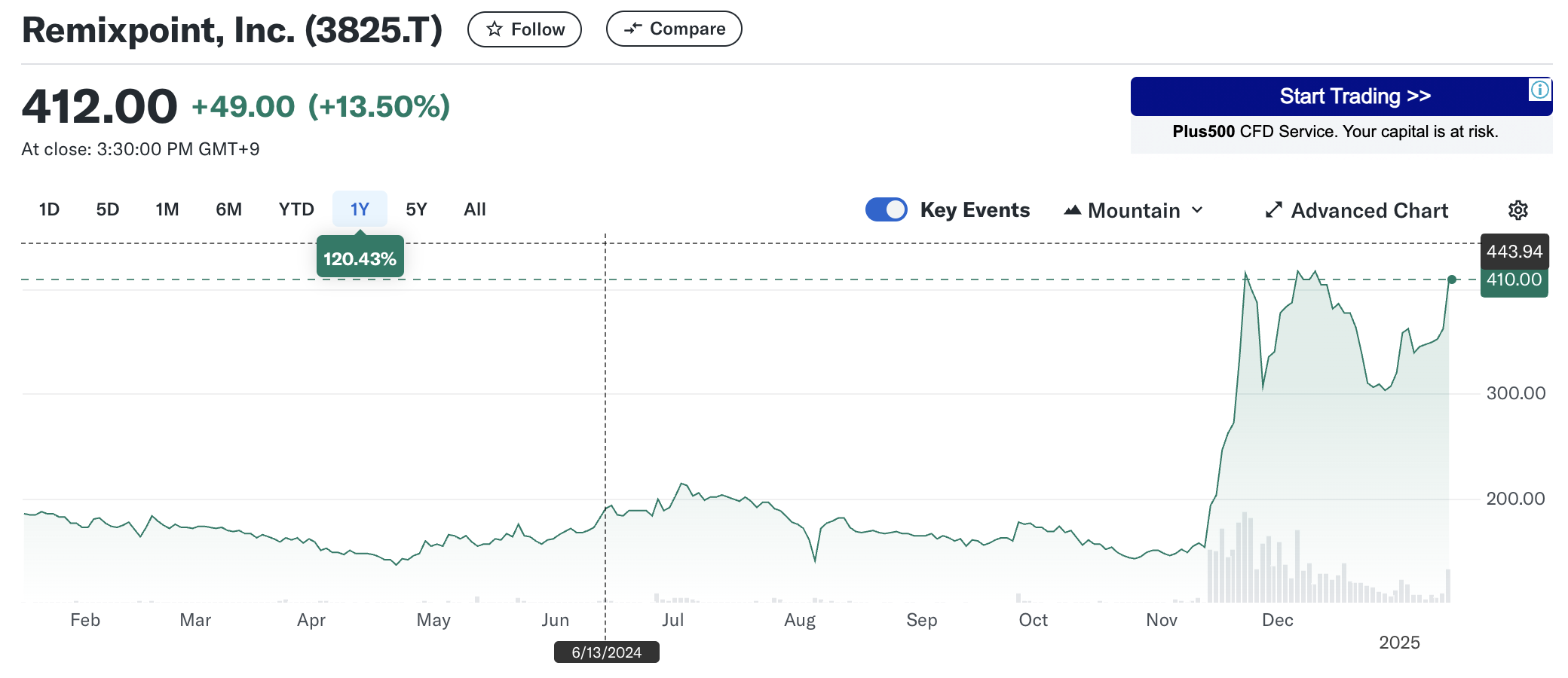Image resolution: width=1568 pixels, height=678 pixels.
Task: Open chart settings gear icon
Action: pos(1518,210)
